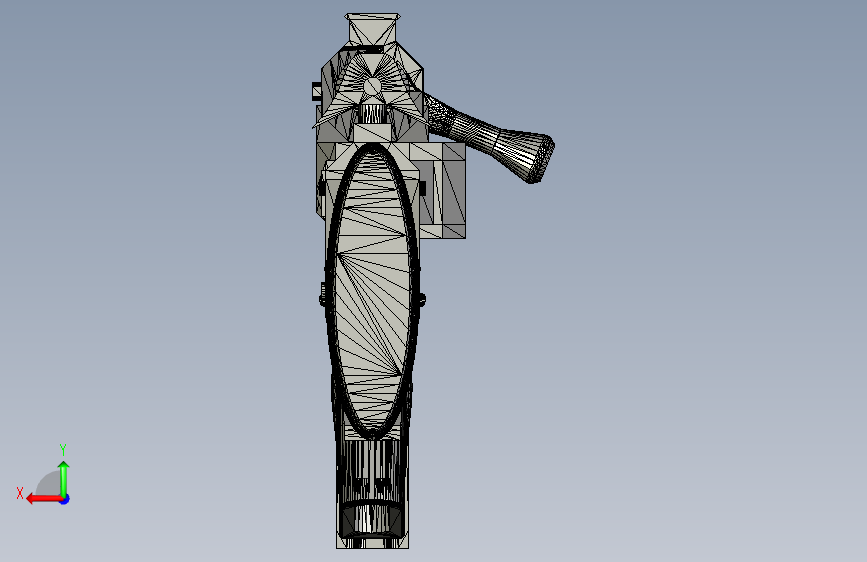This screenshot has height=562, width=867.
Task: Select the rectangular box beside the ellipse
Action: tap(442, 190)
